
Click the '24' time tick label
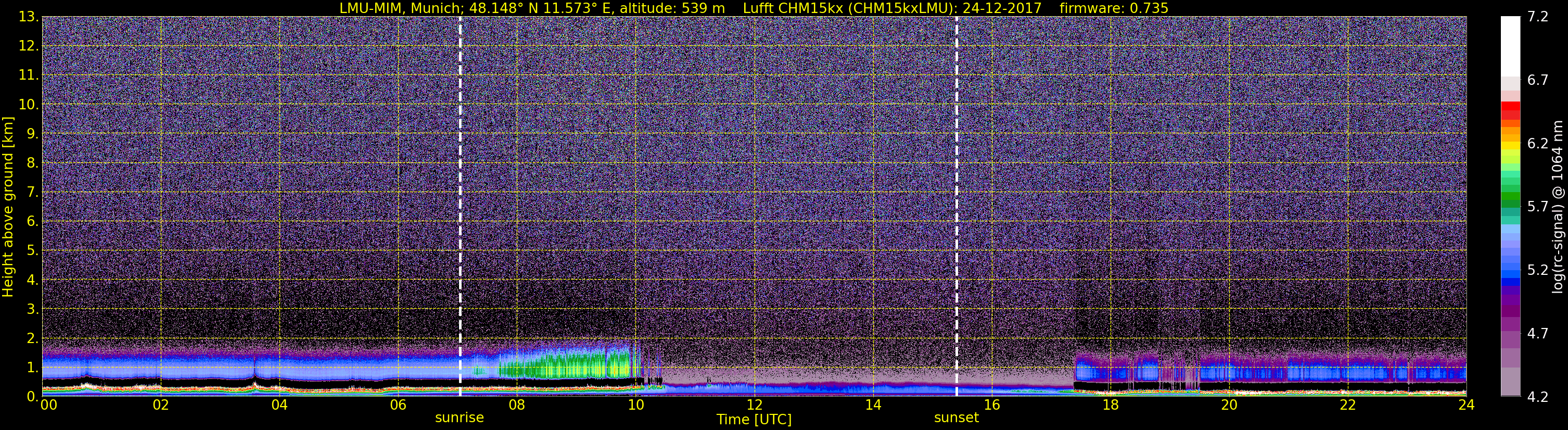coord(1467,406)
